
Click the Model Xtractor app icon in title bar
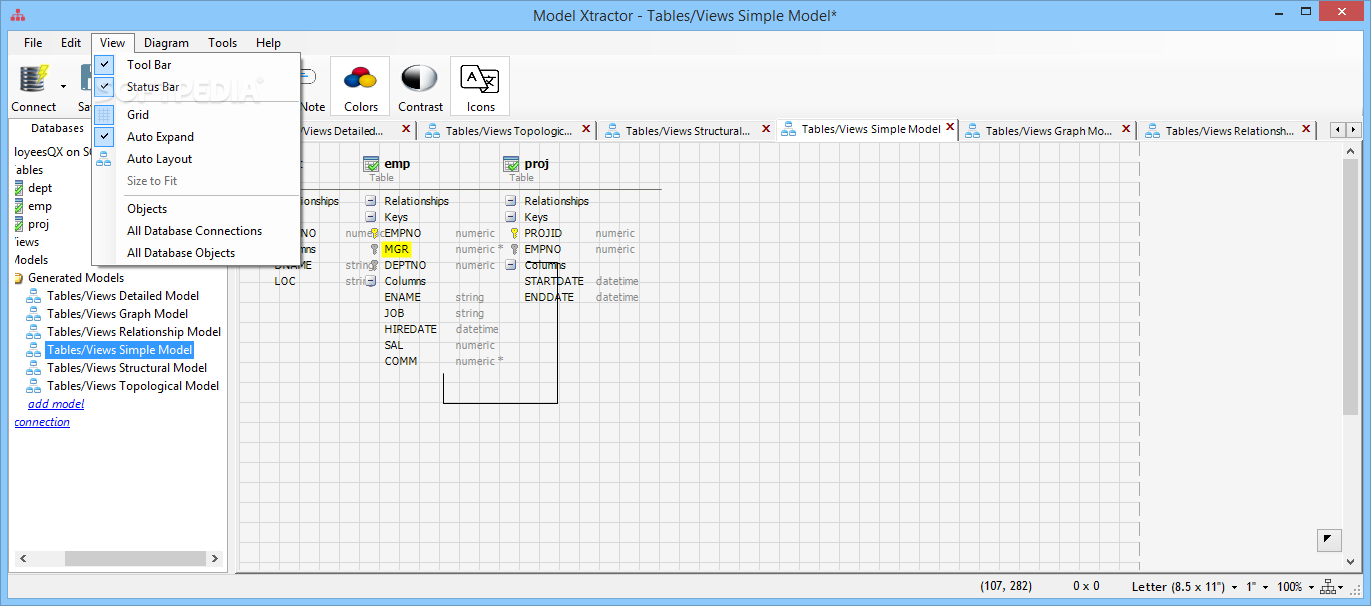[x=18, y=15]
